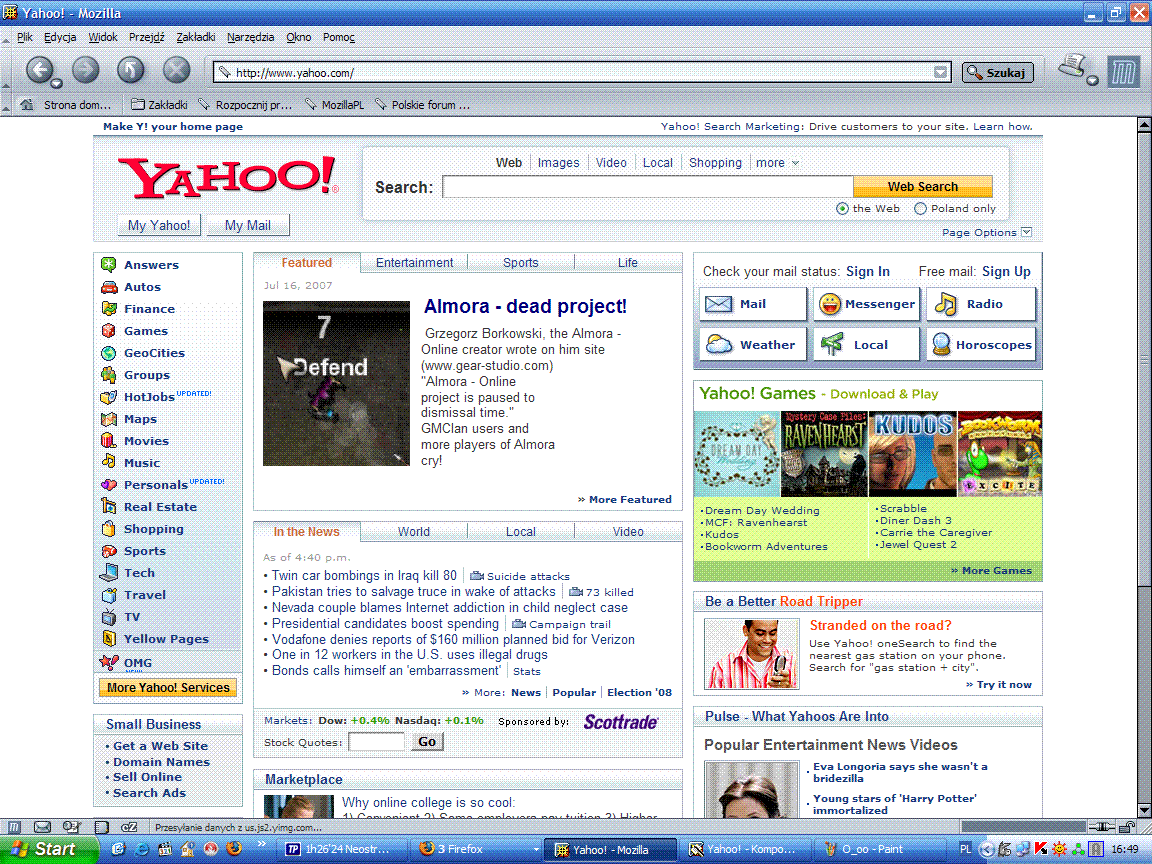Image resolution: width=1152 pixels, height=864 pixels.
Task: Switch to the Entertainment tab
Action: 414,263
